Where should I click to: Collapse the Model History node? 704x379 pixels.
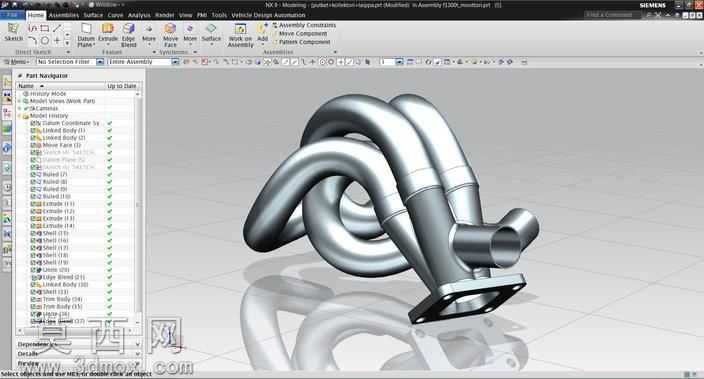pos(20,116)
